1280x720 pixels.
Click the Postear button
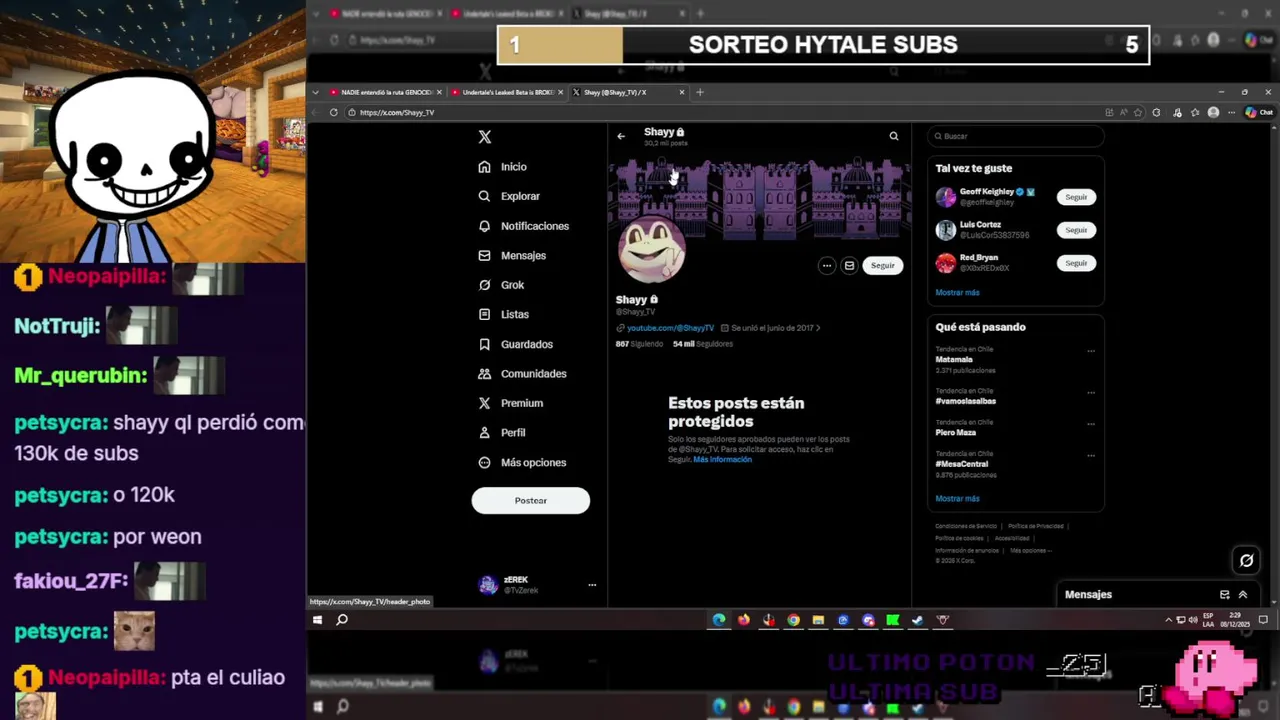(531, 500)
